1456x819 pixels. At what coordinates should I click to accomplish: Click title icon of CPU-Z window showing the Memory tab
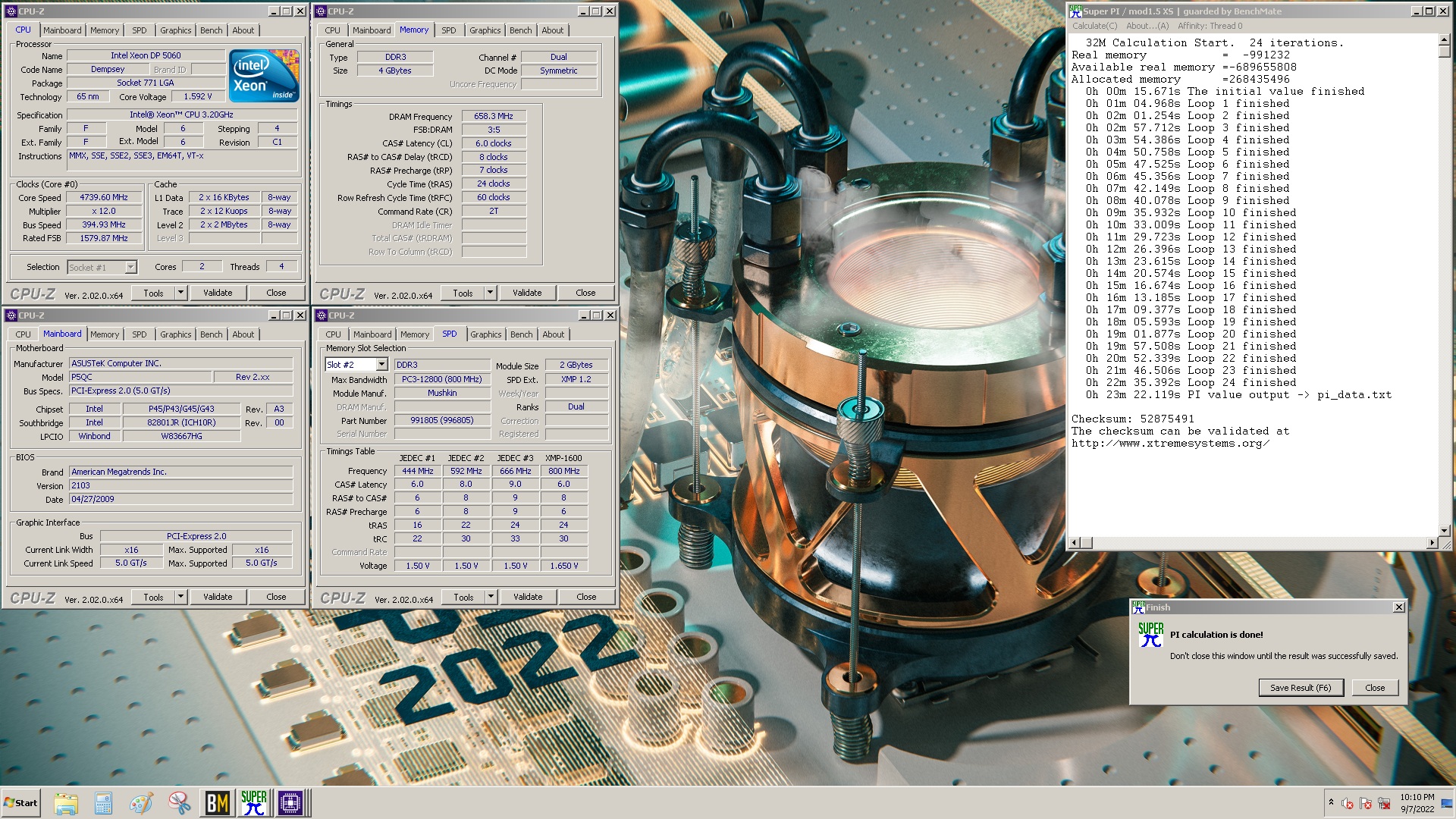click(x=322, y=11)
